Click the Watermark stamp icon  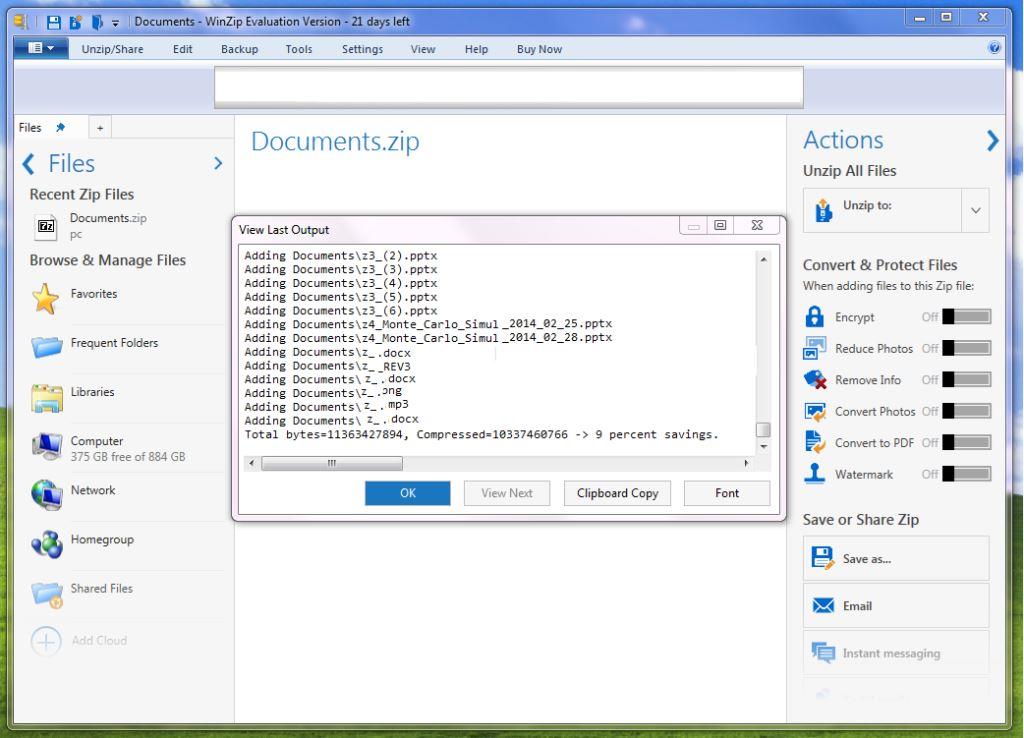814,473
